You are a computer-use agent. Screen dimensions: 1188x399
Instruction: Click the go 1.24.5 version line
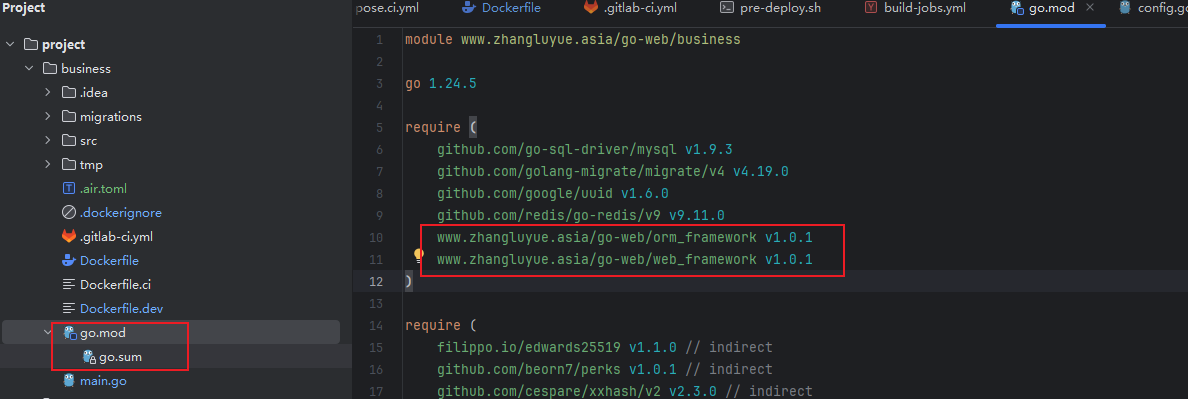[x=440, y=83]
